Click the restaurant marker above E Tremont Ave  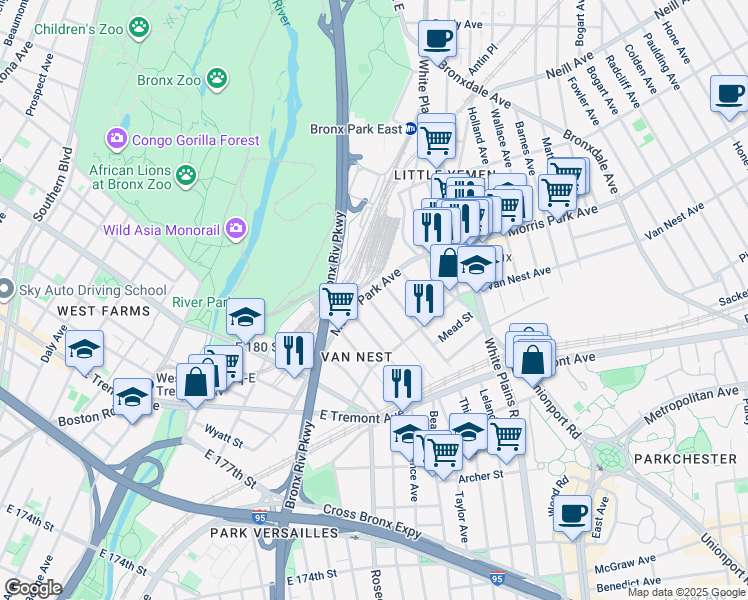point(402,385)
